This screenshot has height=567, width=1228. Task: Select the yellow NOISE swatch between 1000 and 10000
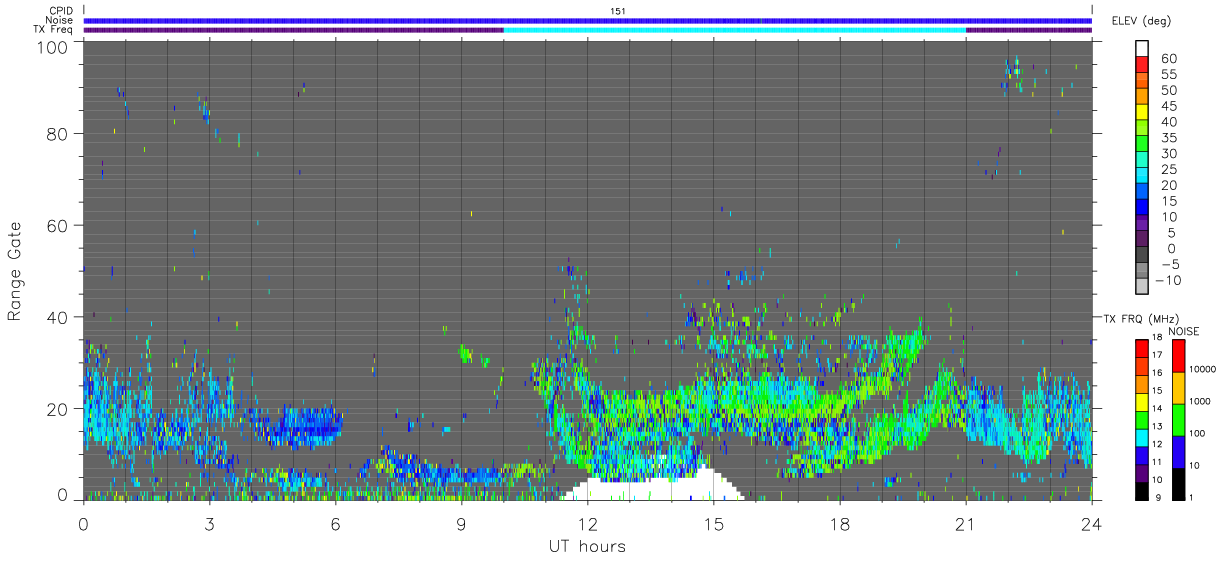tap(1178, 387)
